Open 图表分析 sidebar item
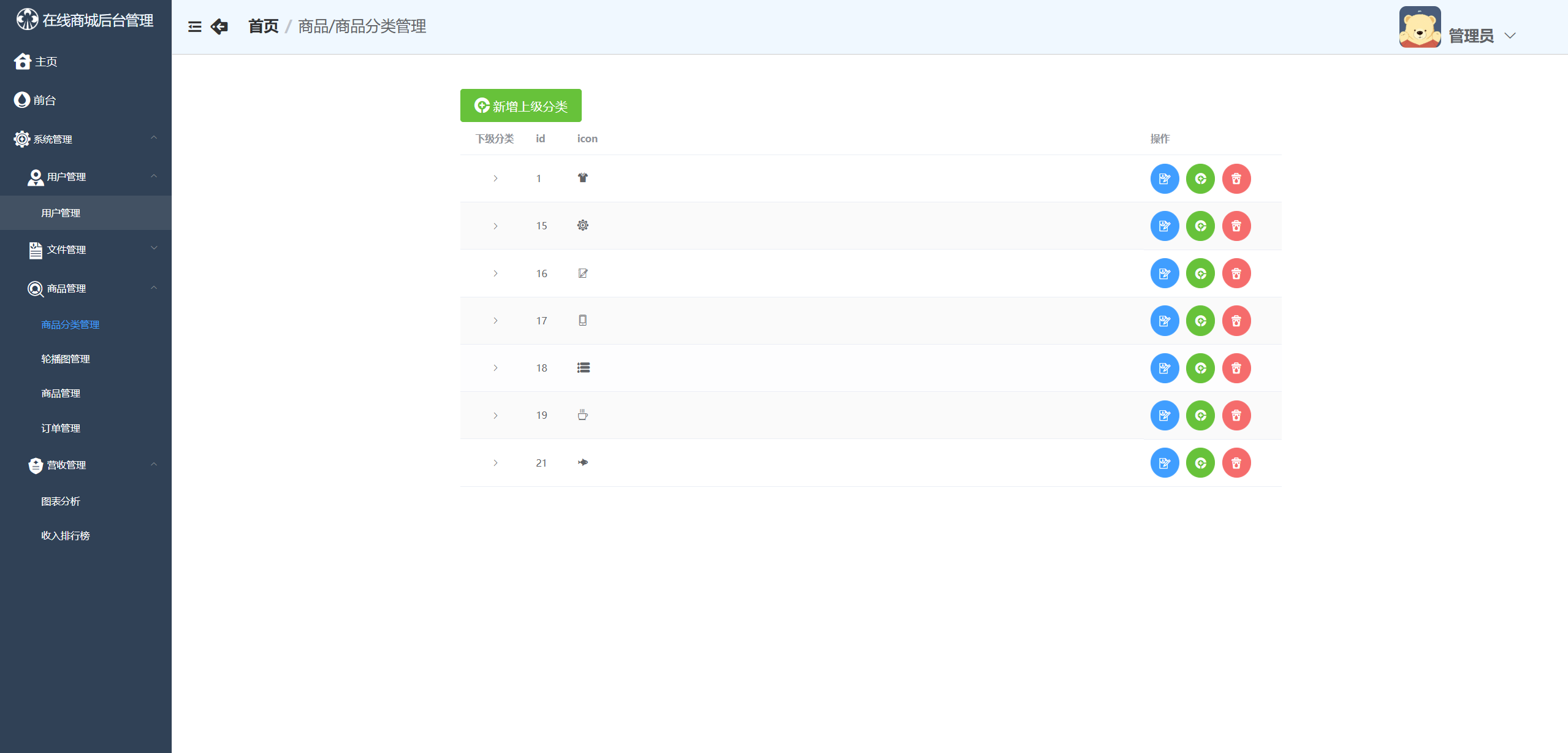Viewport: 1568px width, 753px height. tap(61, 501)
